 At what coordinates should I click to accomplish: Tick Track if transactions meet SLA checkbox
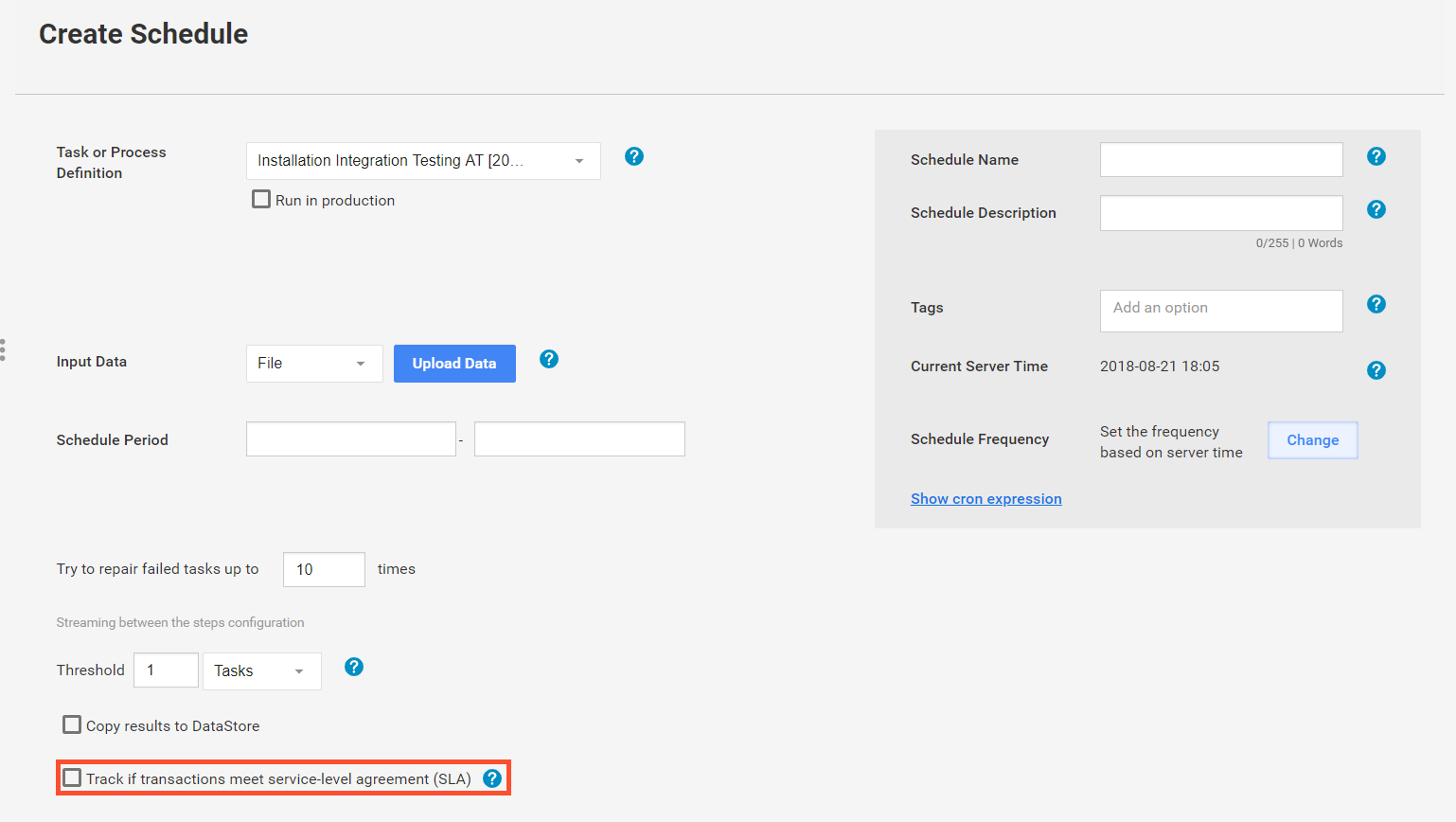coord(72,777)
